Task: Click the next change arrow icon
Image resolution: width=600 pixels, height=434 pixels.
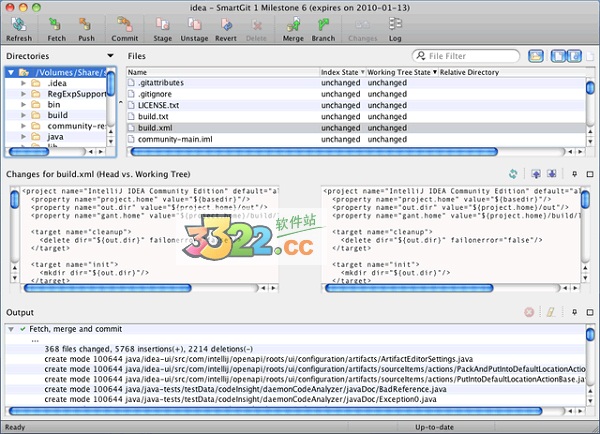Action: point(551,174)
